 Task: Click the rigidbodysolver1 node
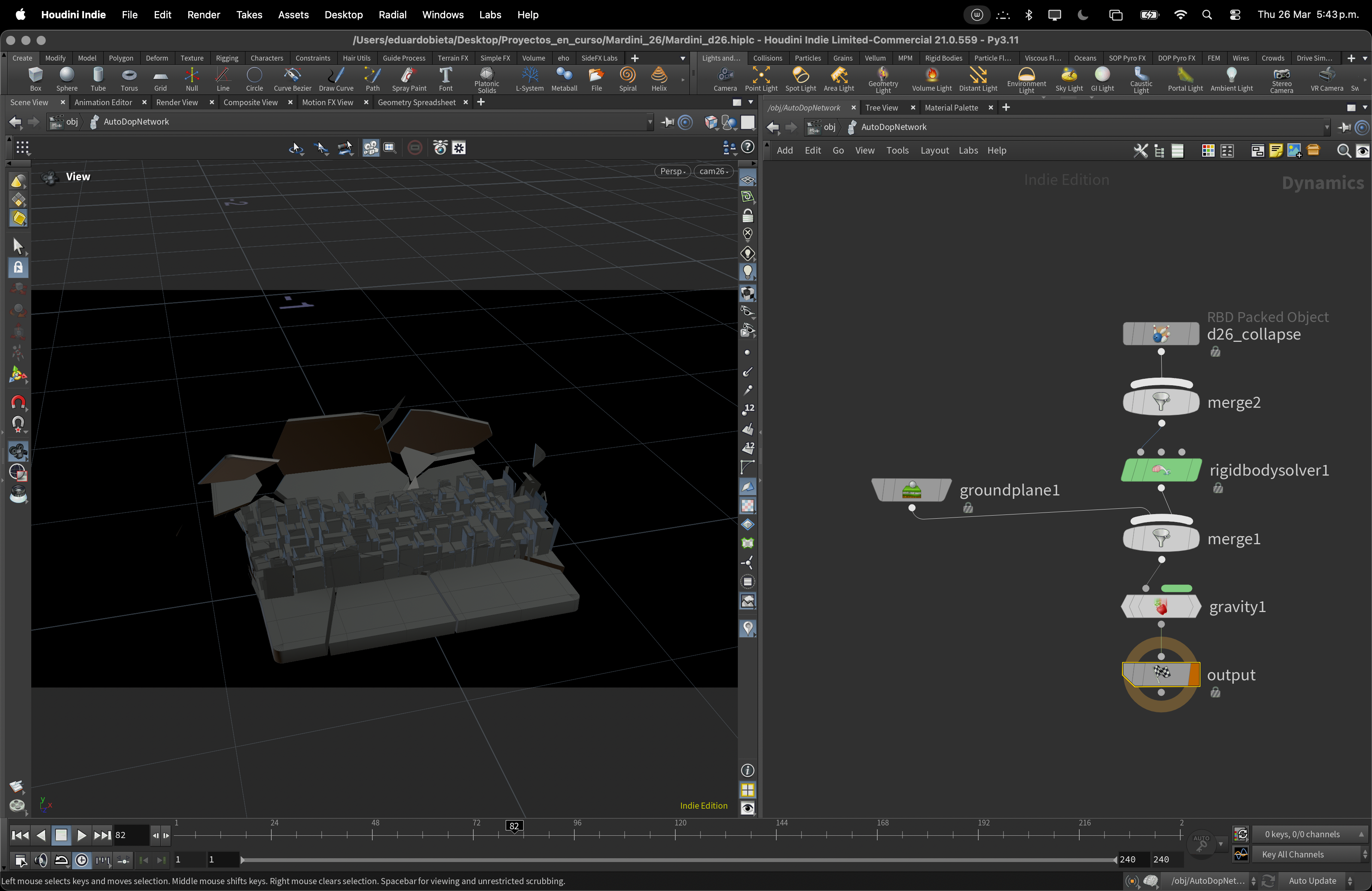(1160, 470)
